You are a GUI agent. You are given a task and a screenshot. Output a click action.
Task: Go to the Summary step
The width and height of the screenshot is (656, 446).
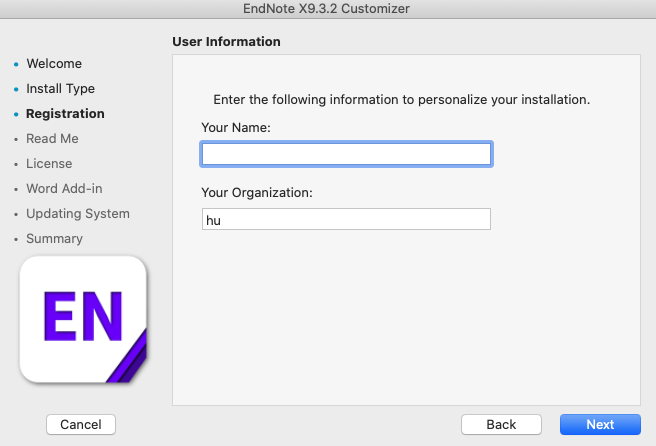[54, 239]
